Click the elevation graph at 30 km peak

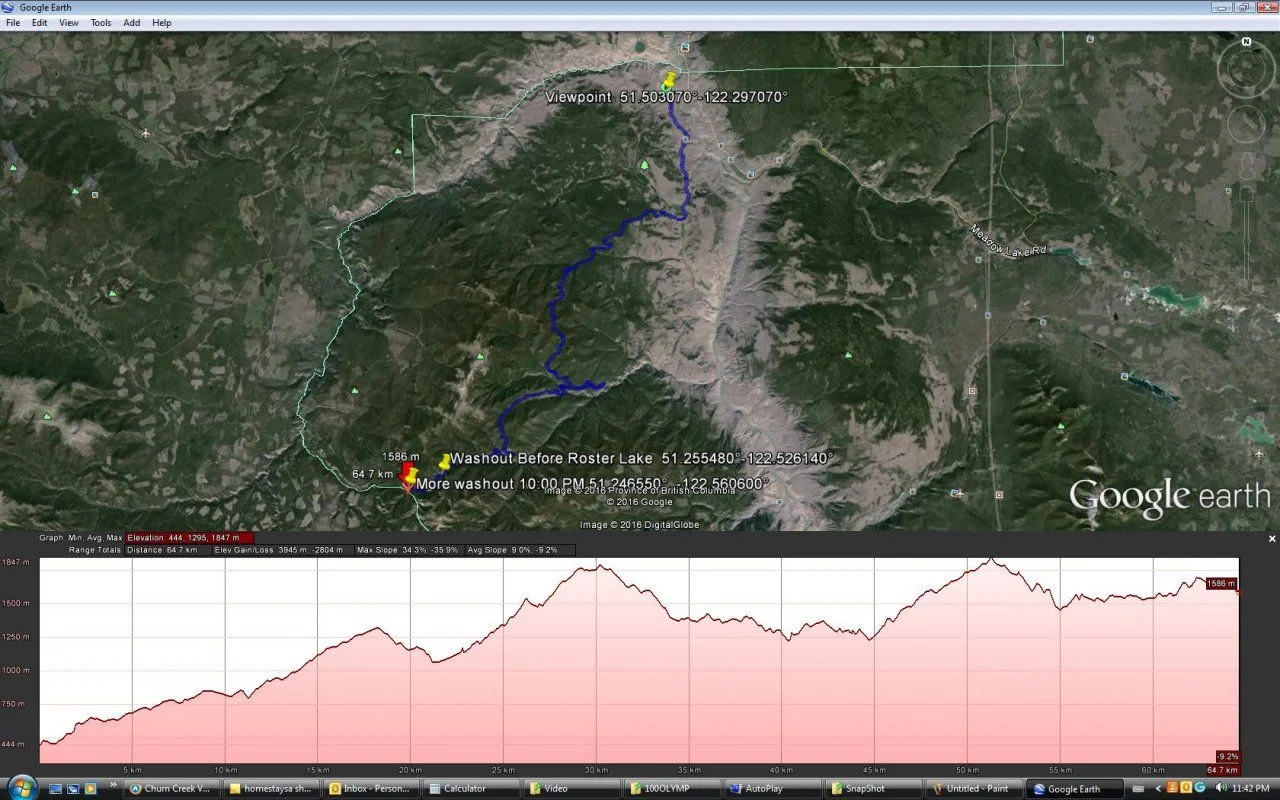pyautogui.click(x=598, y=567)
